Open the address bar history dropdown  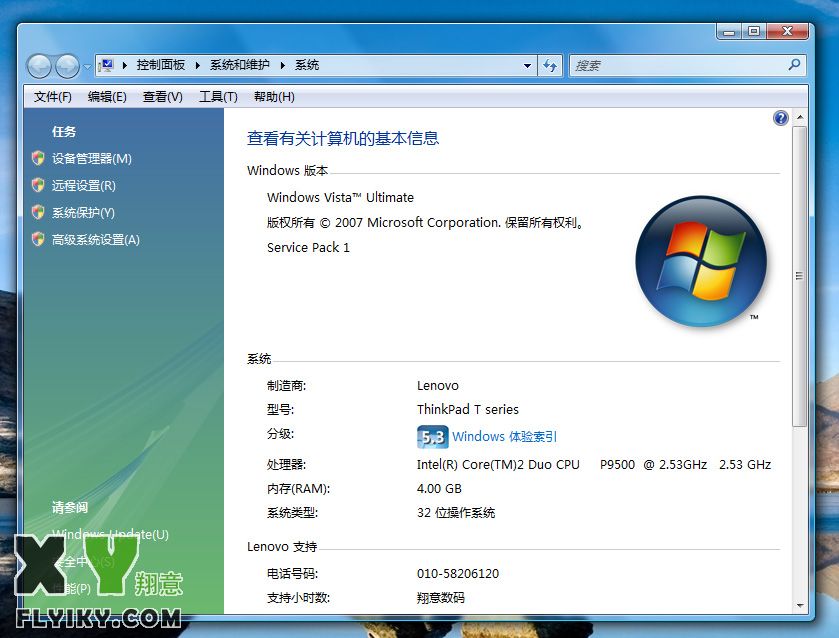[527, 65]
